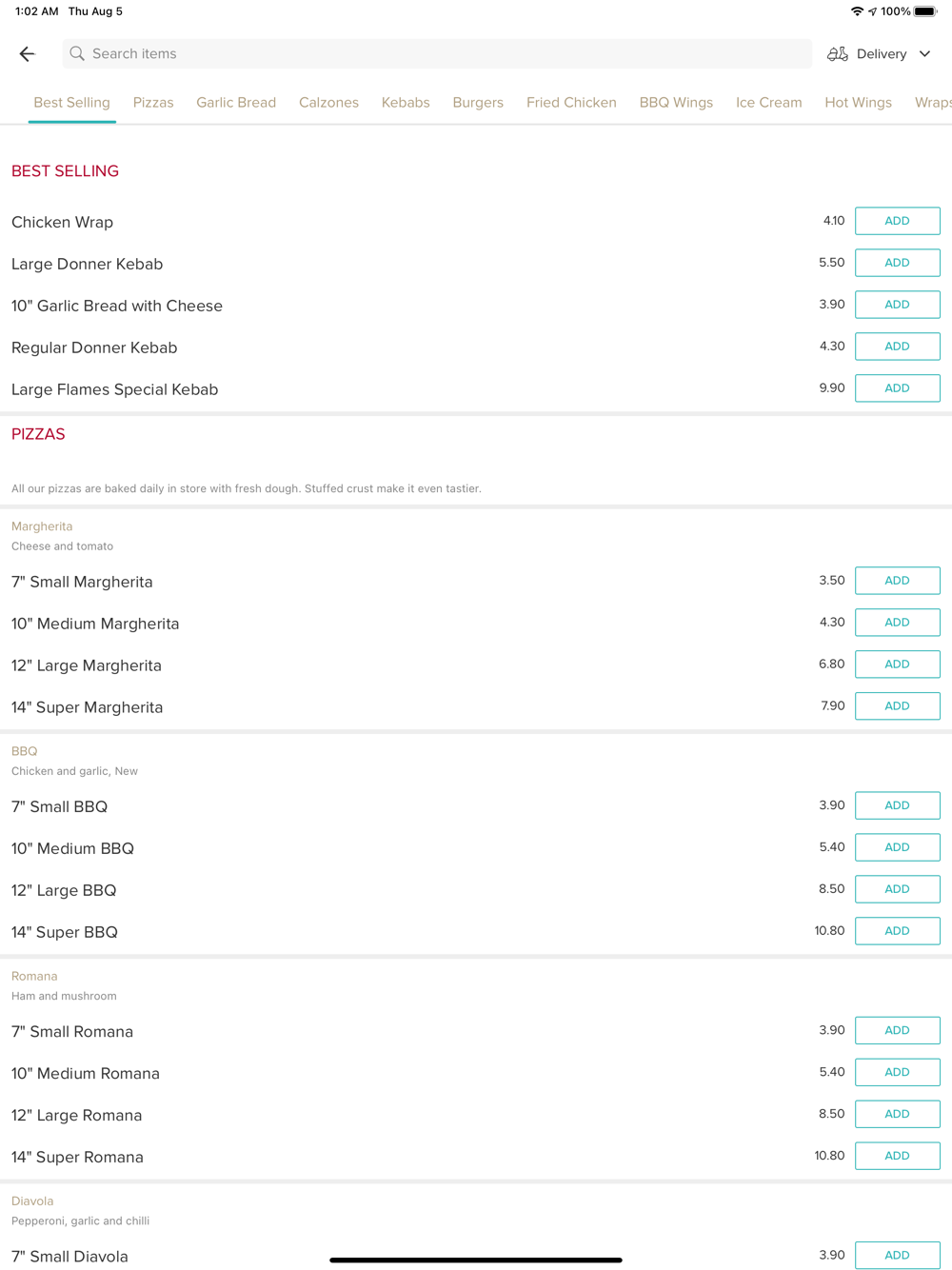Add 12" Large Margherita pizza
Screen dimensions: 952x1270
897,665
